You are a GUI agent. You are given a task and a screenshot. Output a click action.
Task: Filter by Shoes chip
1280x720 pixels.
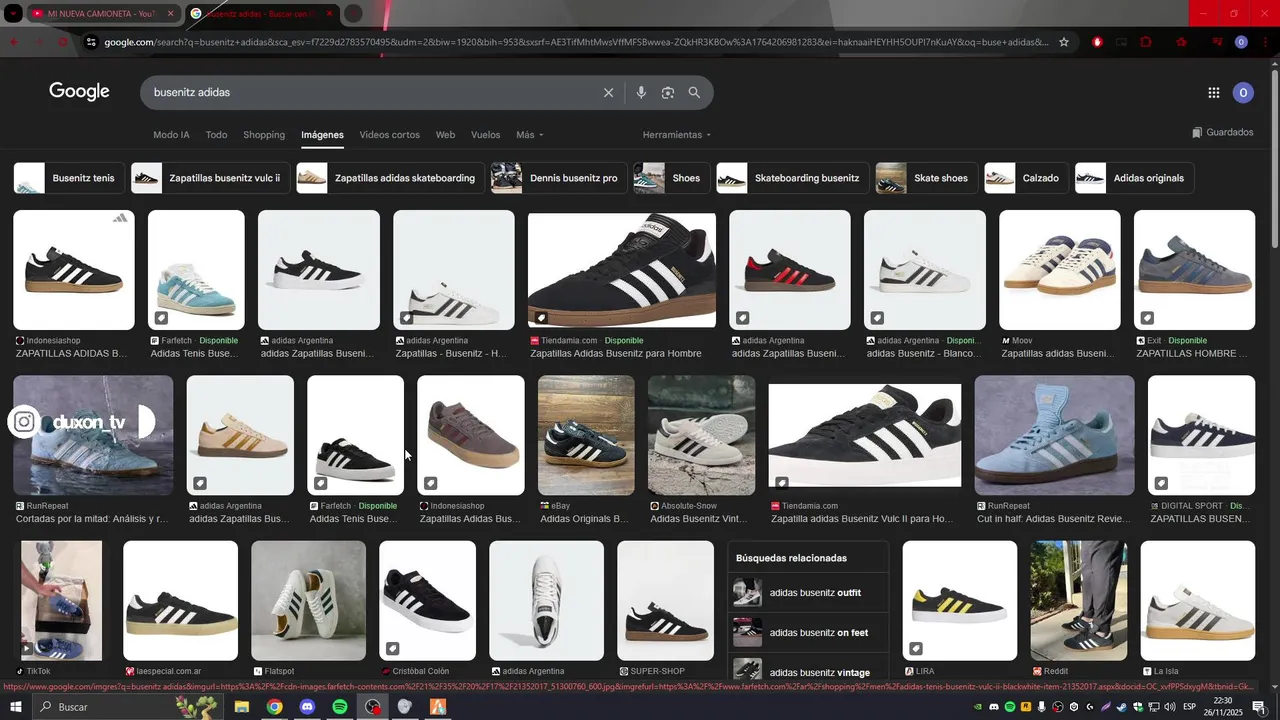(672, 178)
